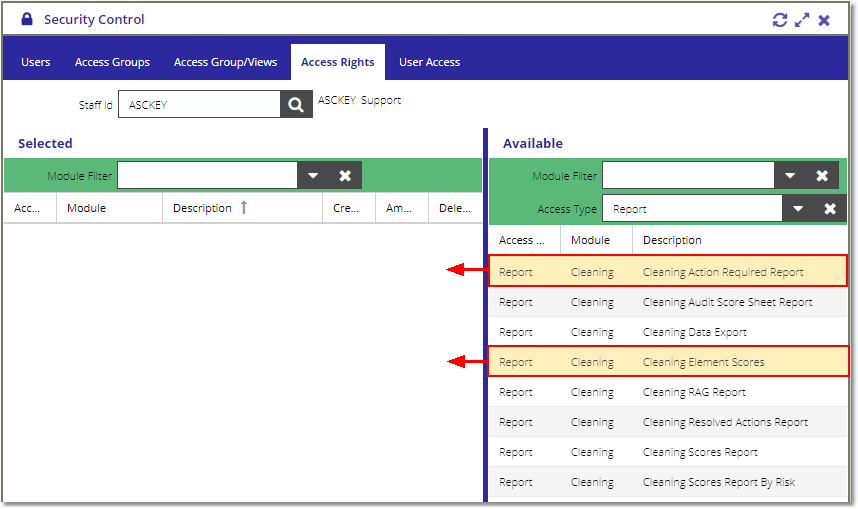Select the Cleaning RAG Report row
Screen dimensions: 858x509
click(668, 392)
